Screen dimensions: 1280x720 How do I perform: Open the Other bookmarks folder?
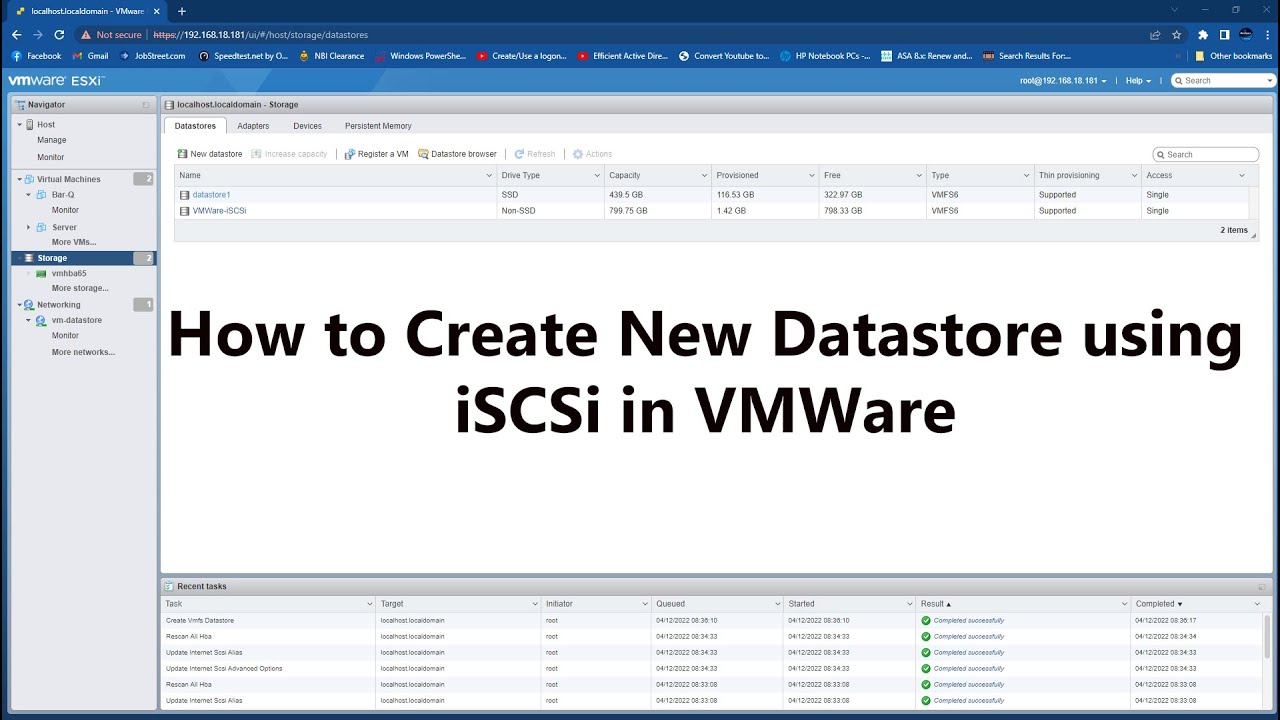pos(1234,56)
